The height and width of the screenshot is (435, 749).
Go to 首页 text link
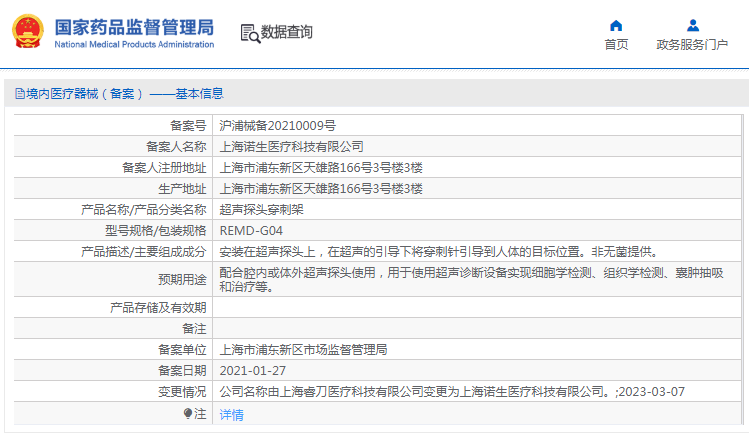tap(616, 44)
